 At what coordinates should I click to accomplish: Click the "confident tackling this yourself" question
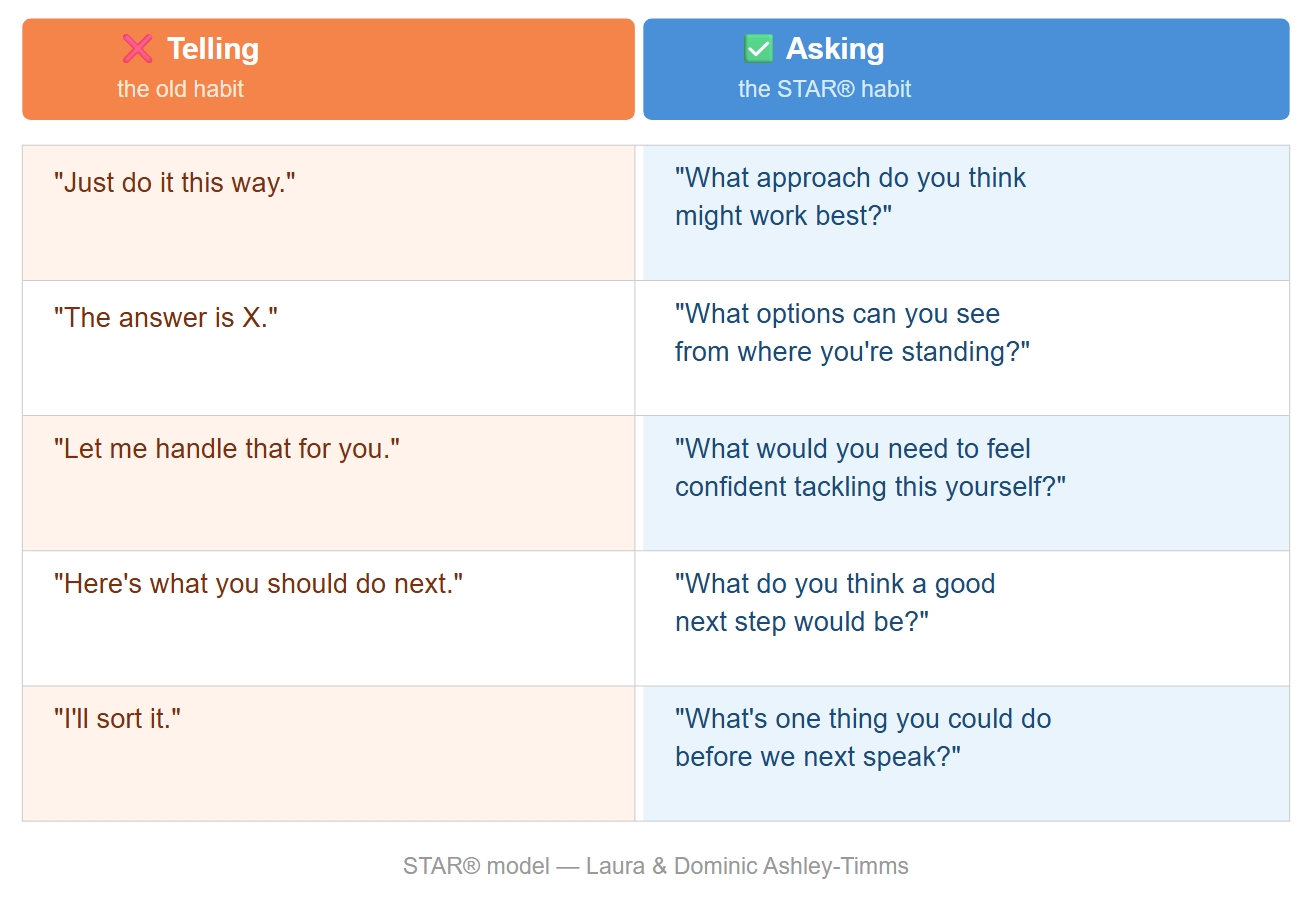tap(870, 487)
